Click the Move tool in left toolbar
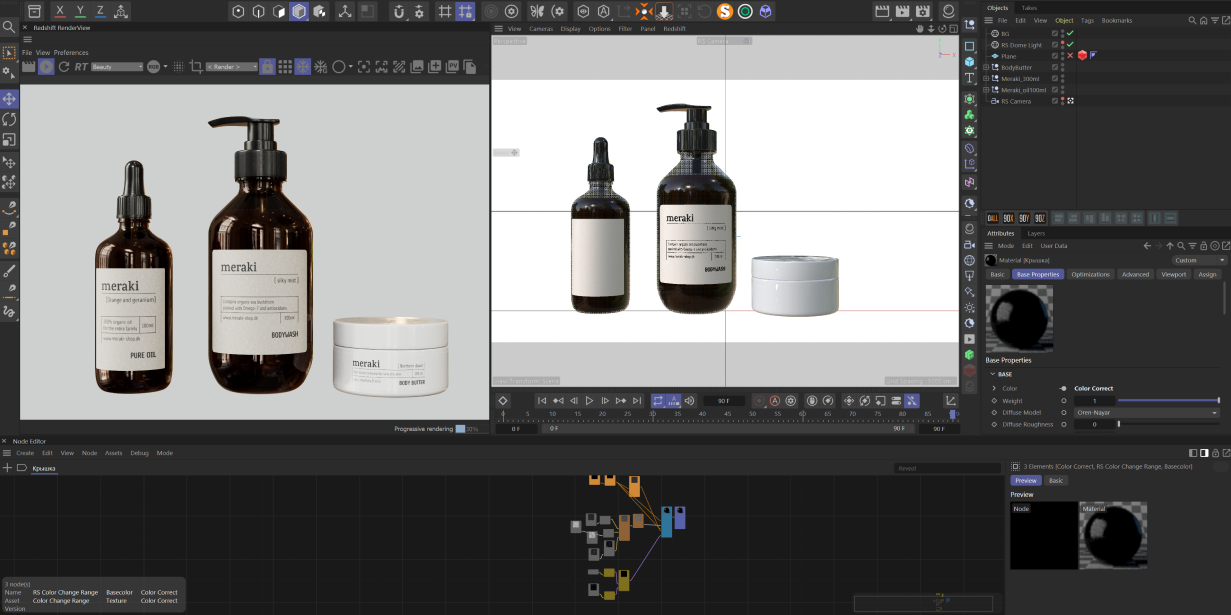This screenshot has width=1231, height=615. [x=9, y=99]
